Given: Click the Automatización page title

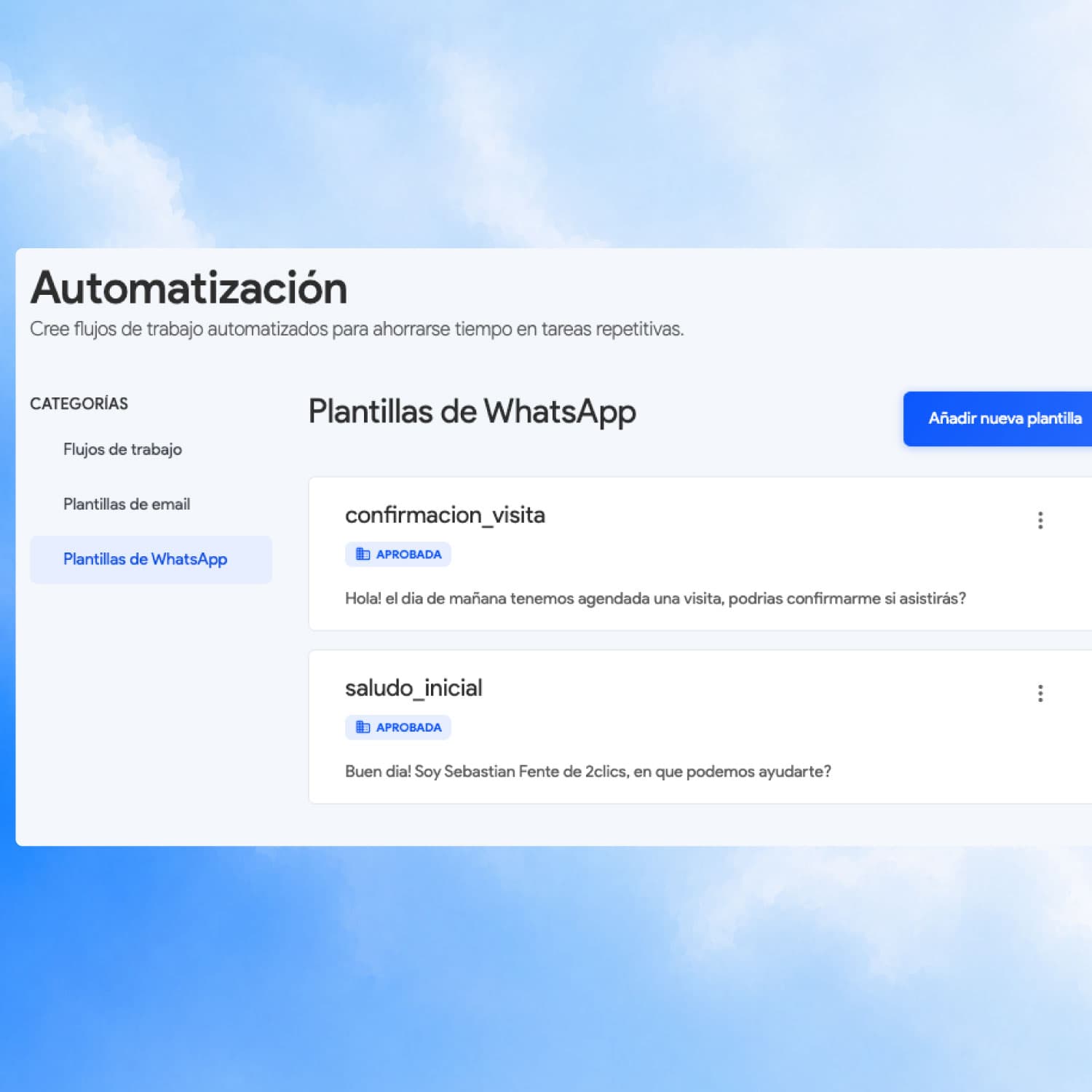Looking at the screenshot, I should (x=189, y=288).
